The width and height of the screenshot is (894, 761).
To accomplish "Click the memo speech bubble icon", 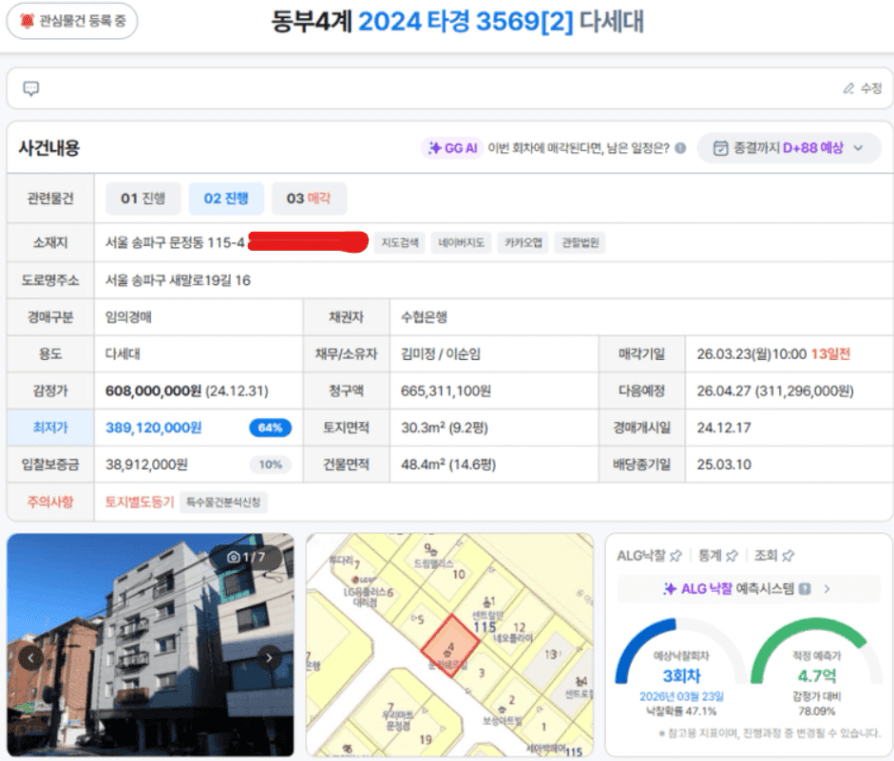I will point(31,89).
